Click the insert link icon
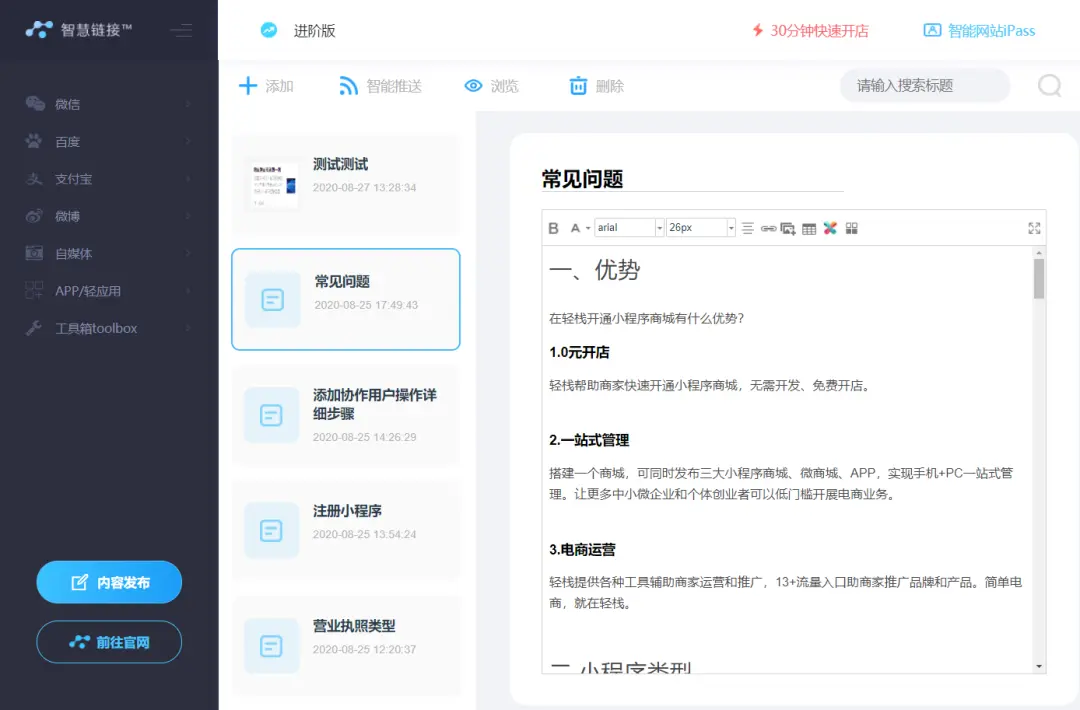This screenshot has height=710, width=1080. tap(768, 228)
